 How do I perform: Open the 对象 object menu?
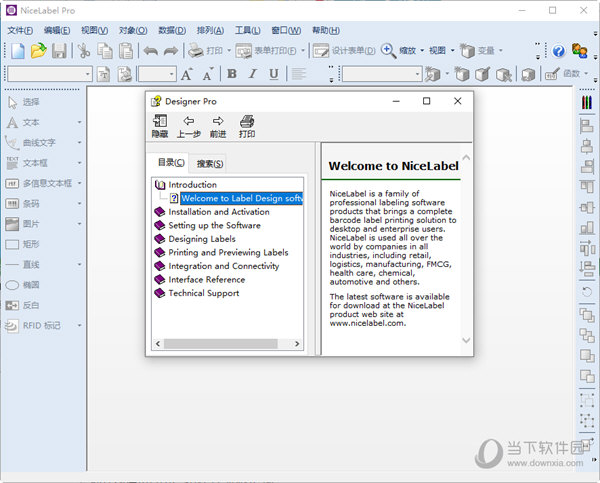pos(133,31)
